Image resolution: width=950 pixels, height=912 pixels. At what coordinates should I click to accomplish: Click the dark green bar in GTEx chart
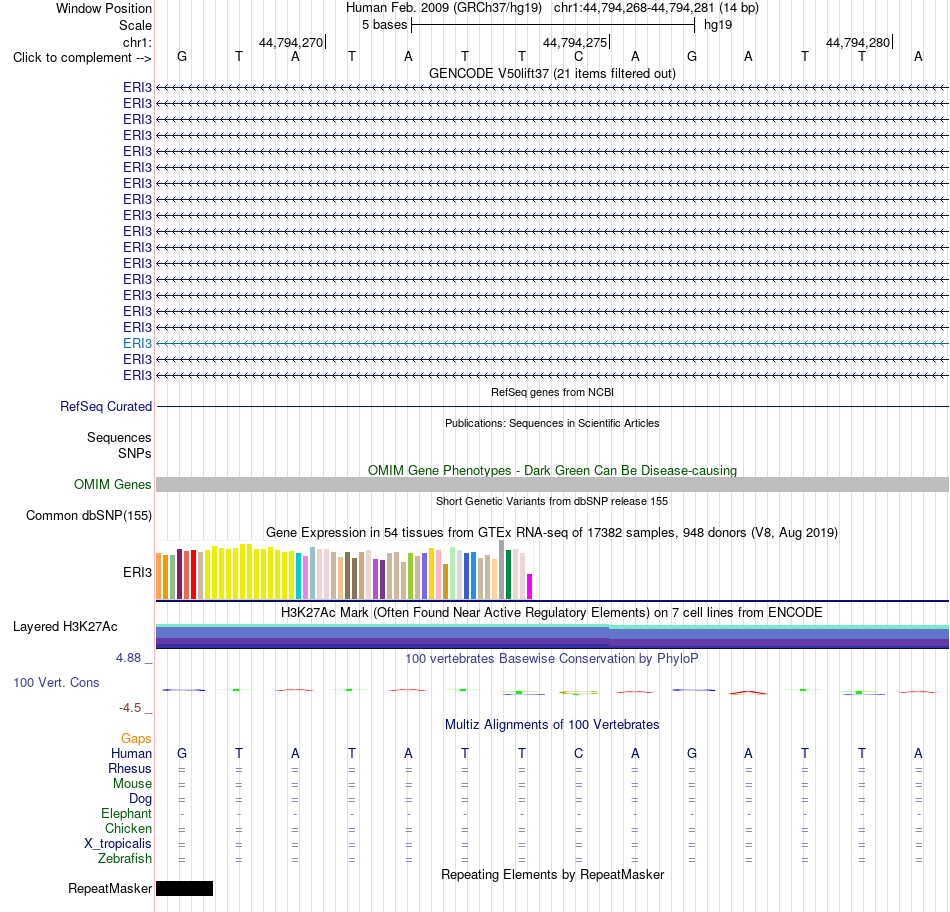508,574
